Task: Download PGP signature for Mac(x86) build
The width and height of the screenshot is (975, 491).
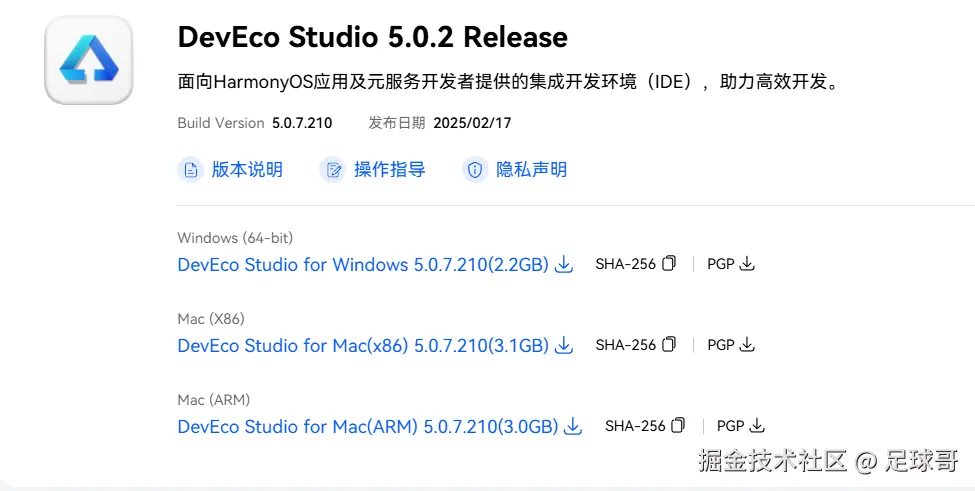Action: point(747,344)
